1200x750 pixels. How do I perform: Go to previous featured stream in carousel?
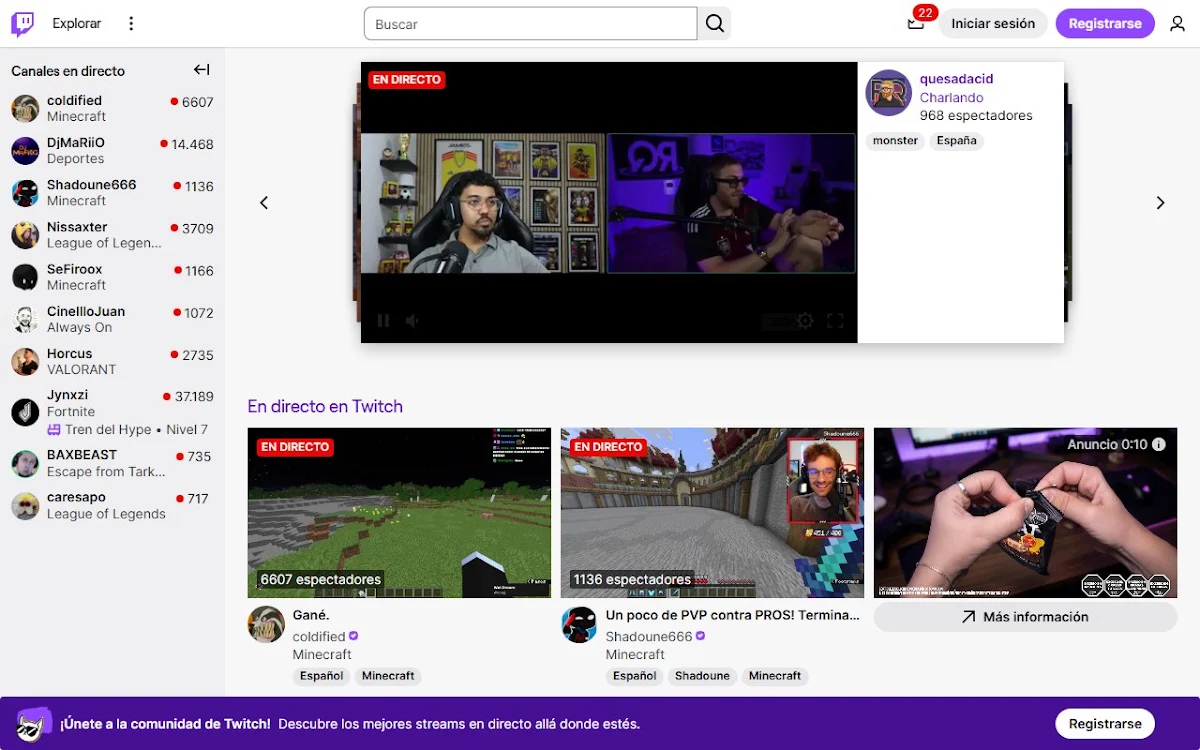264,203
